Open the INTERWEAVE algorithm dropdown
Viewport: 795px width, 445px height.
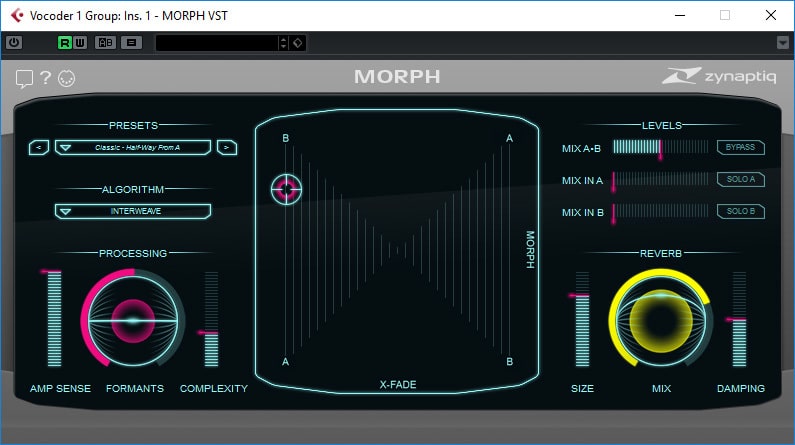click(133, 211)
